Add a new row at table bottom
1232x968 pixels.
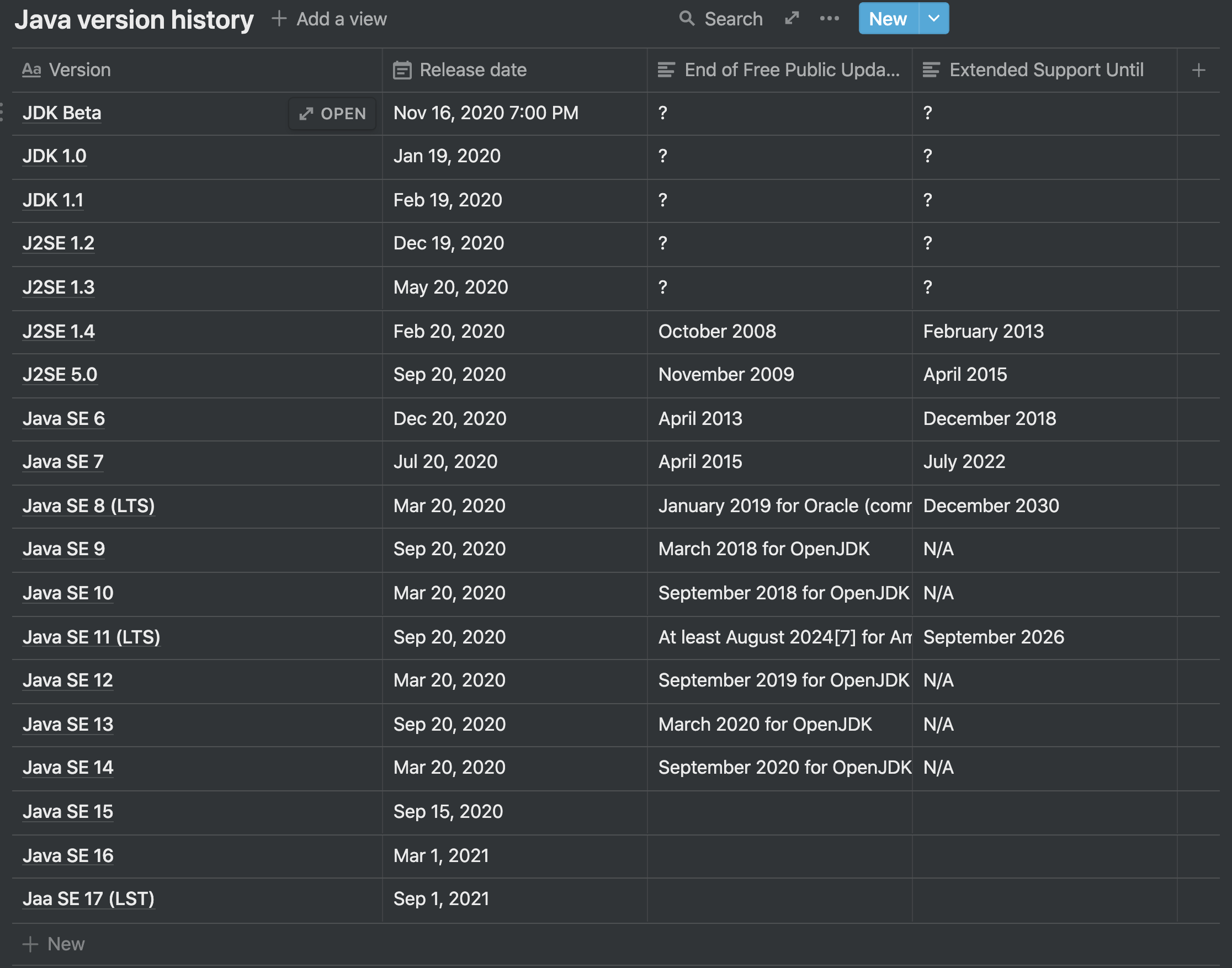(55, 944)
